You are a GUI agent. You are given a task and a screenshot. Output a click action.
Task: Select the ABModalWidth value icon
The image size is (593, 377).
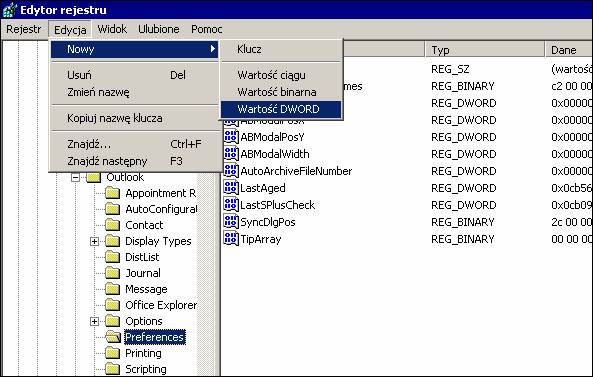(x=231, y=154)
